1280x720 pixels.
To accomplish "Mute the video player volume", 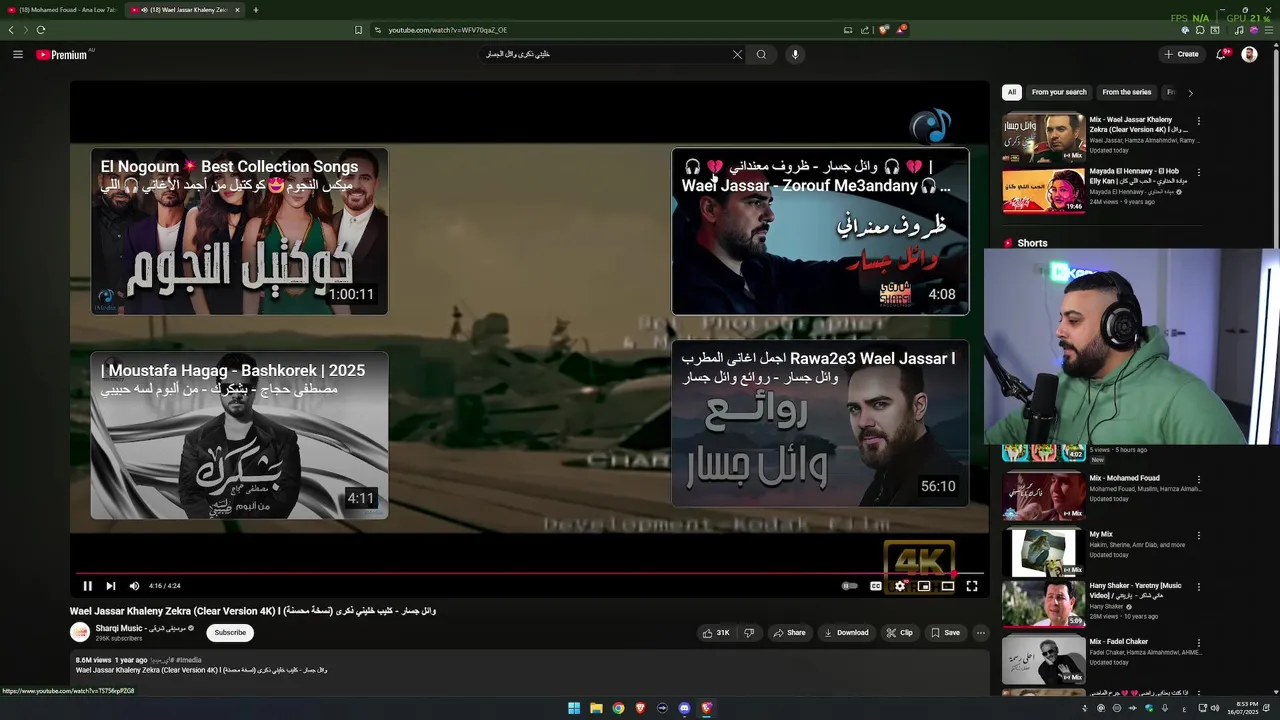I will click(134, 586).
